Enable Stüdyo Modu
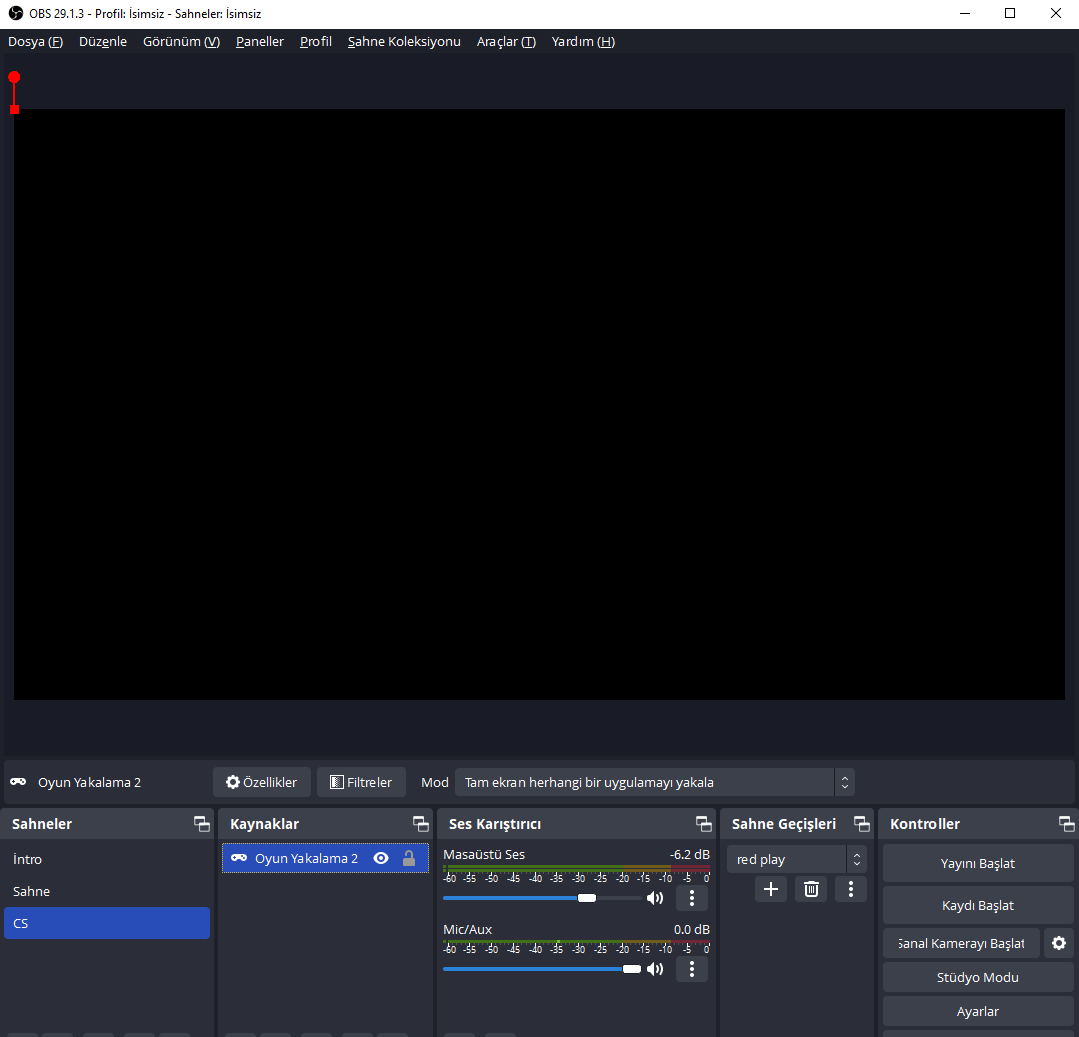Screen dimensions: 1079x1037 click(x=977, y=977)
